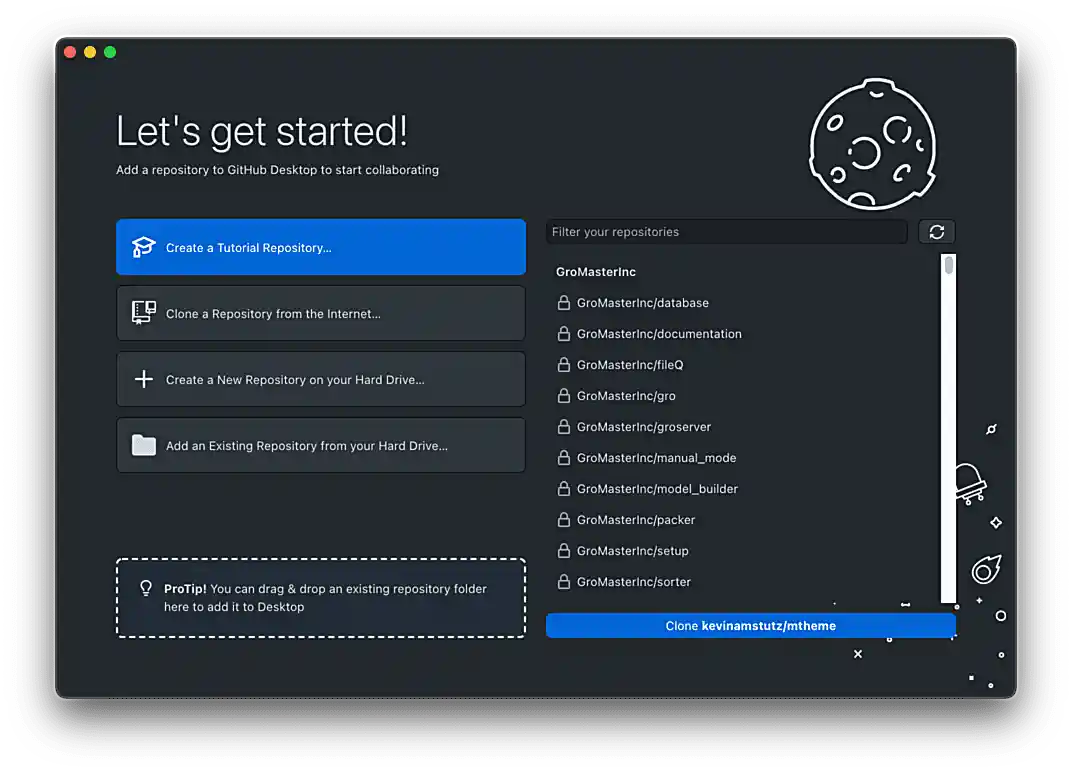Screen dimensions: 1072x772
Task: Open Clone a Repository from the Internet
Action: [320, 313]
